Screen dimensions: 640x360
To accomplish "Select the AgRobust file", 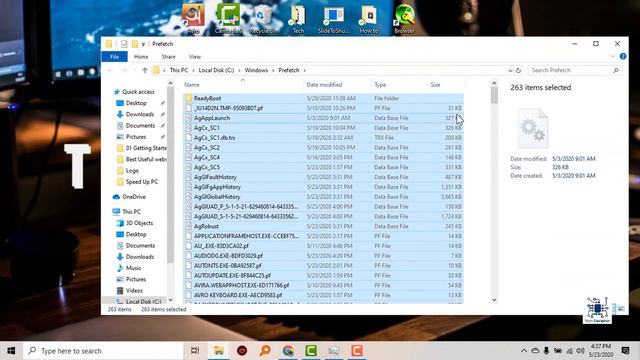I will click(206, 226).
